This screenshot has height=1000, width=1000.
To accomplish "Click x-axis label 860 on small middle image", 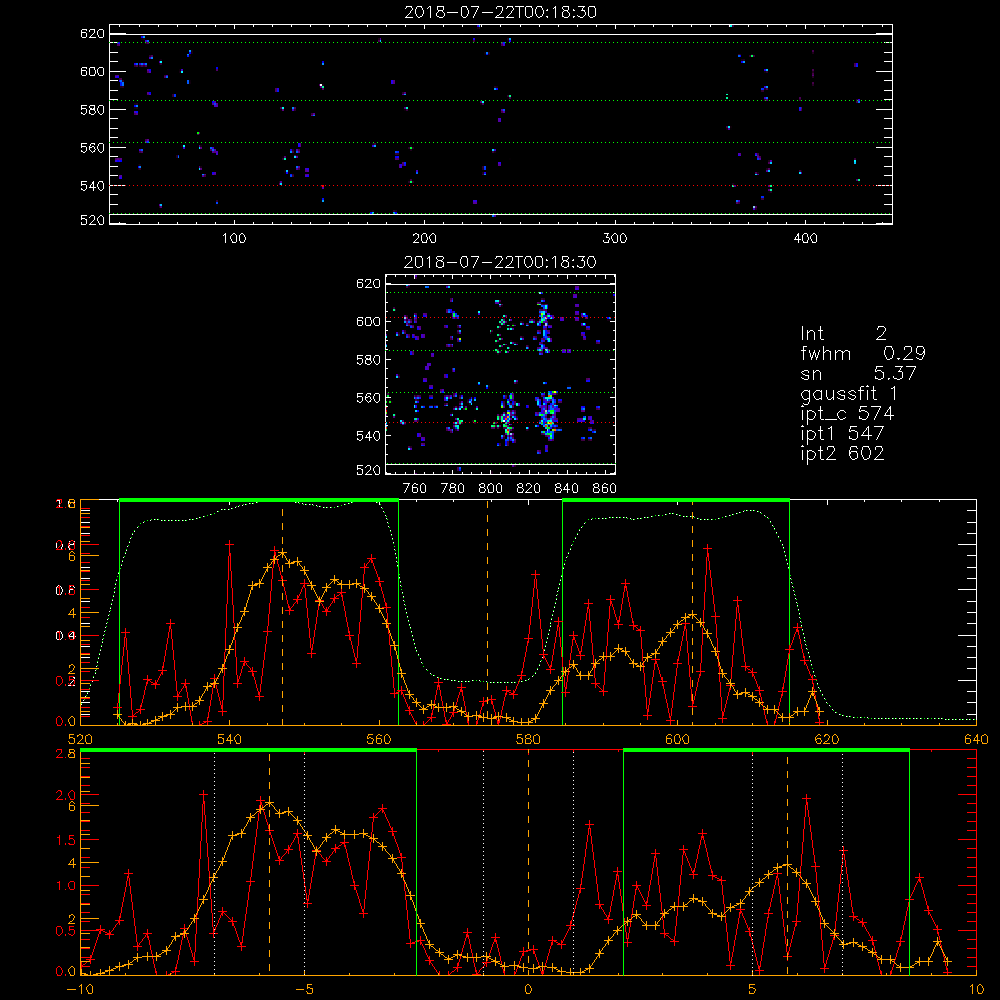I will pyautogui.click(x=604, y=489).
